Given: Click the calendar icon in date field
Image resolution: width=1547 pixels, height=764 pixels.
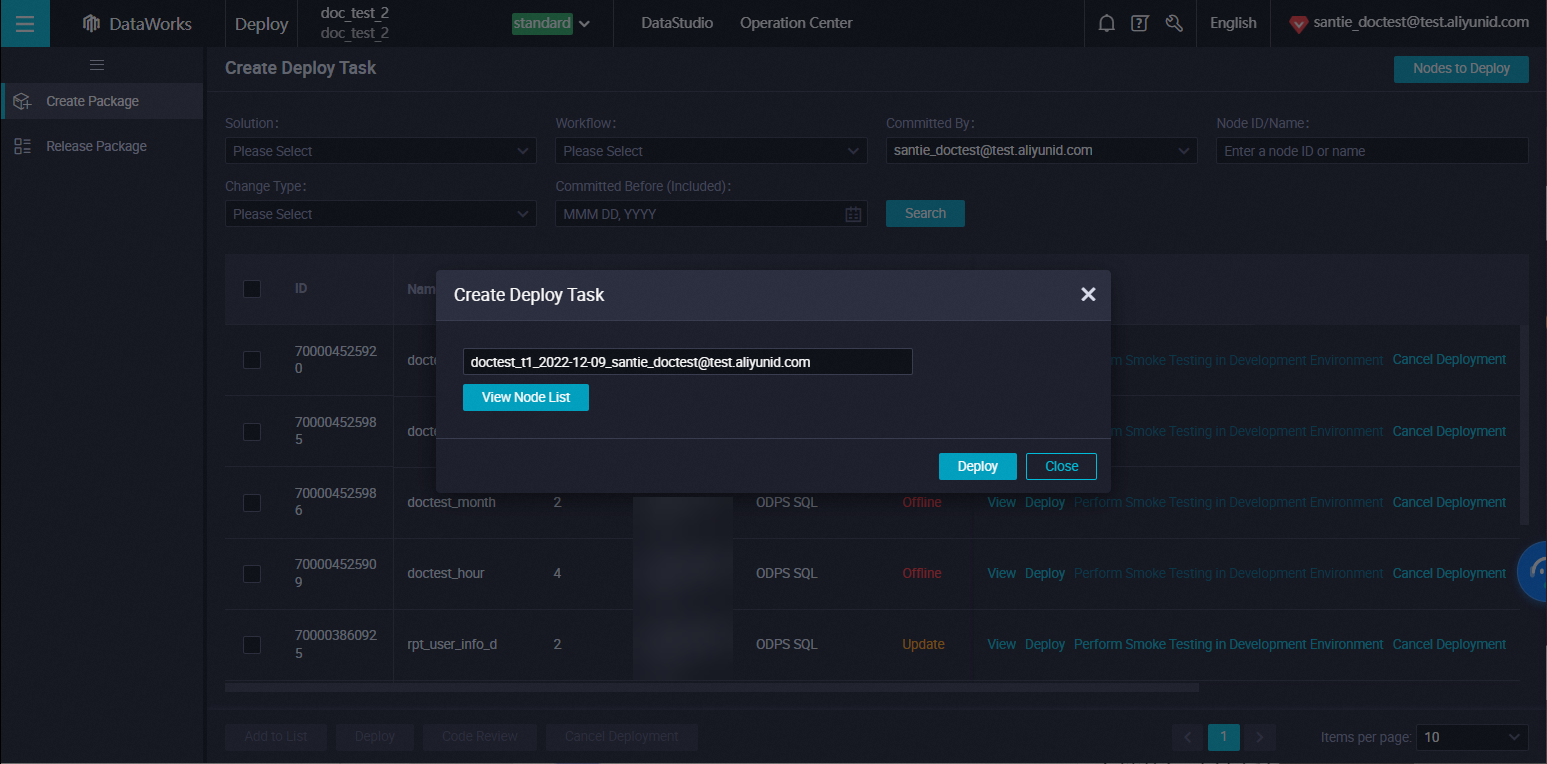Looking at the screenshot, I should coord(853,214).
